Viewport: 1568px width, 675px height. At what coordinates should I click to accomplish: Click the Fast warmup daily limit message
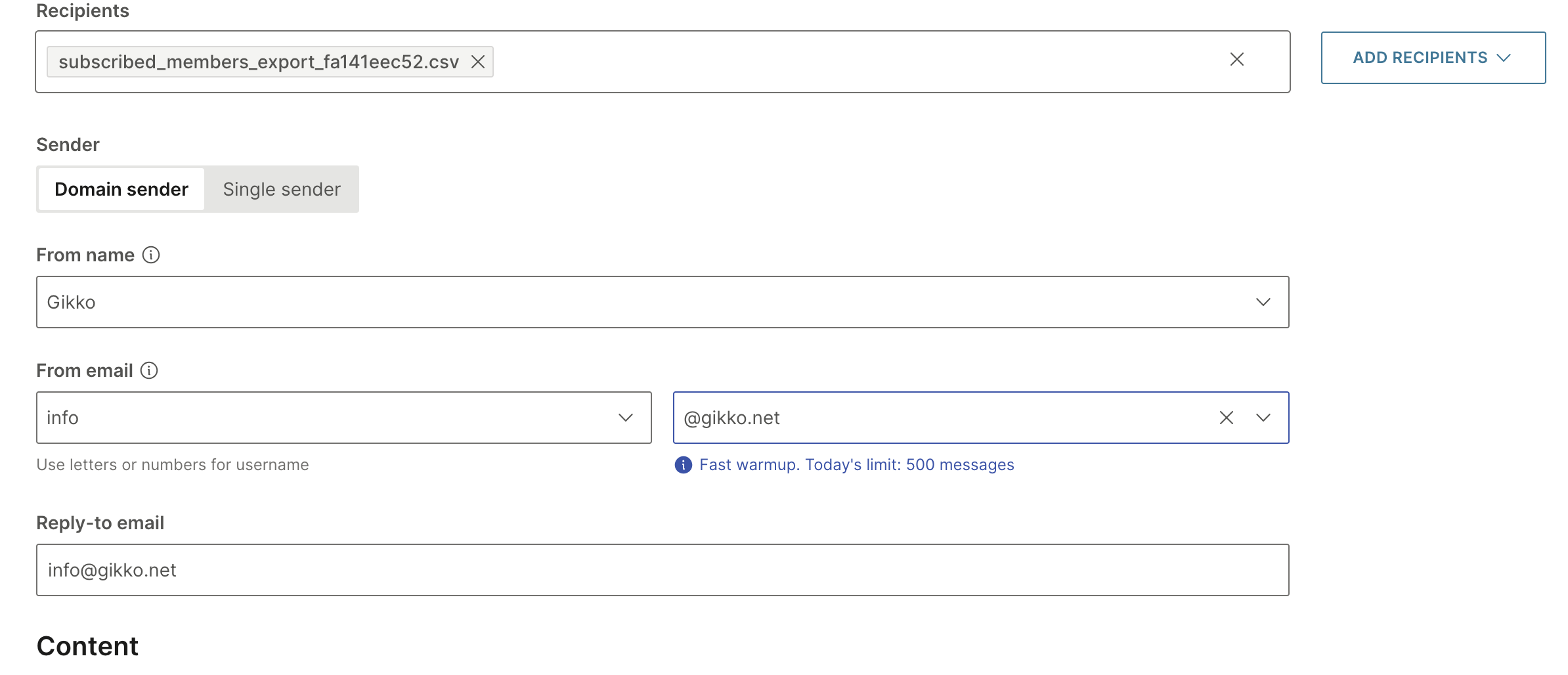856,465
